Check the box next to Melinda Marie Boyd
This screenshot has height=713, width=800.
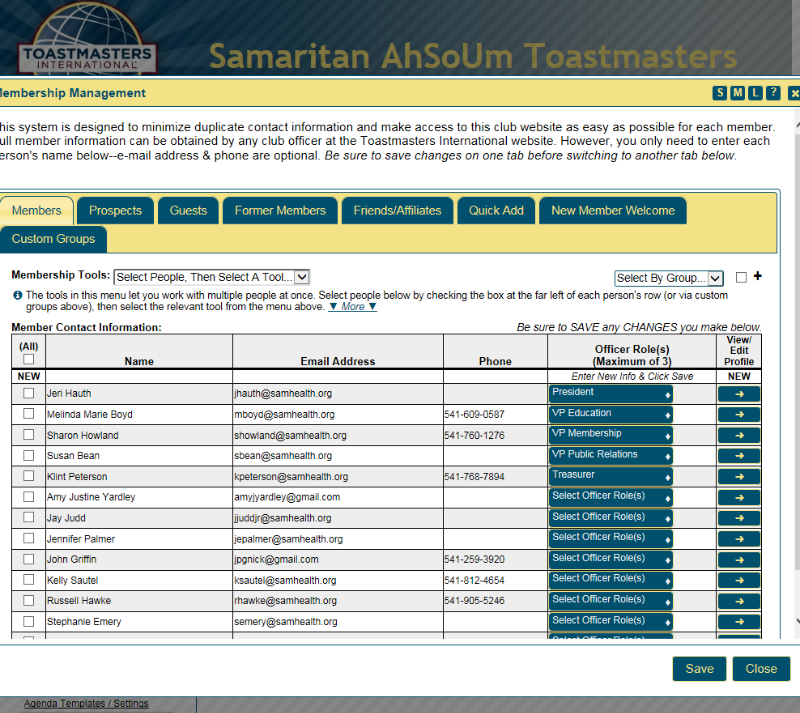pos(29,413)
